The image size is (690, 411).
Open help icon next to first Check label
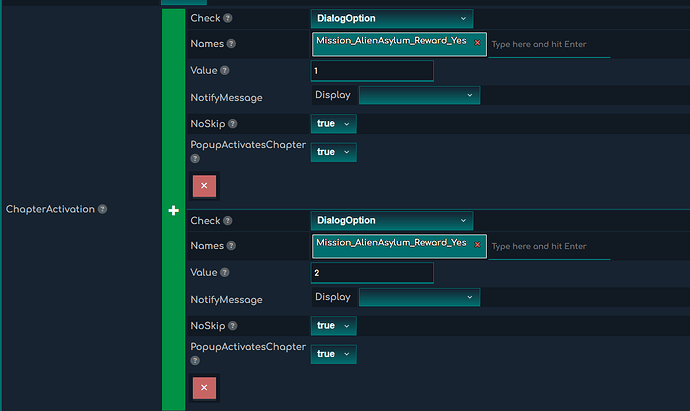[x=228, y=18]
